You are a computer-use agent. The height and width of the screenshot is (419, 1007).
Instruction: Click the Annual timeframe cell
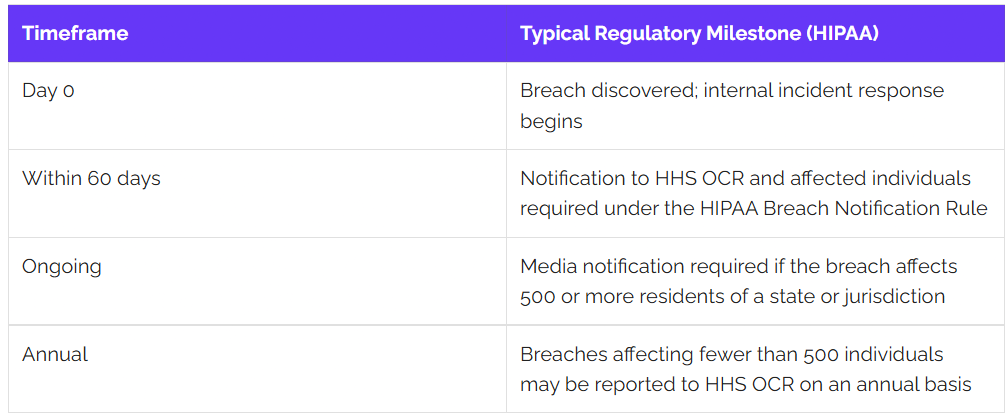pos(257,369)
